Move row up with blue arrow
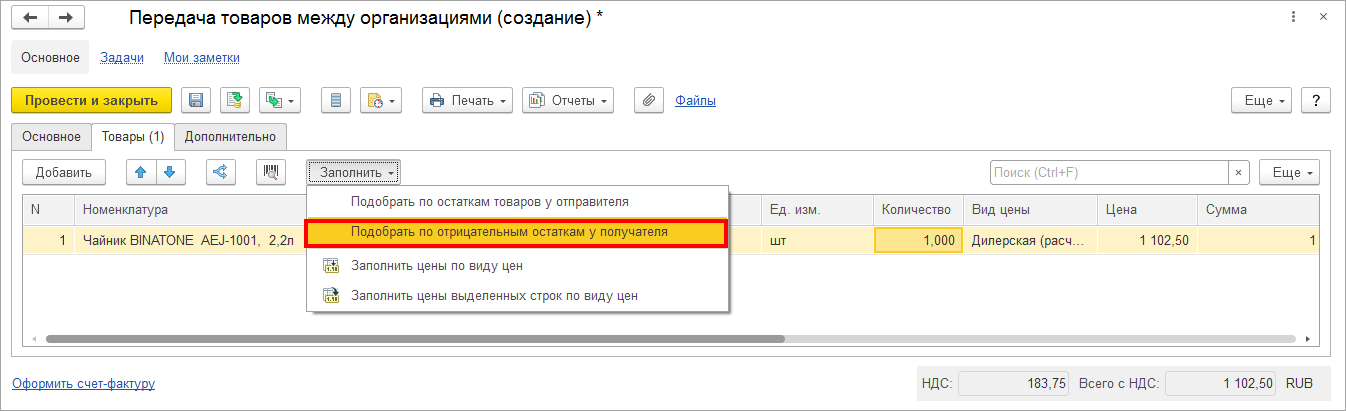 point(141,172)
